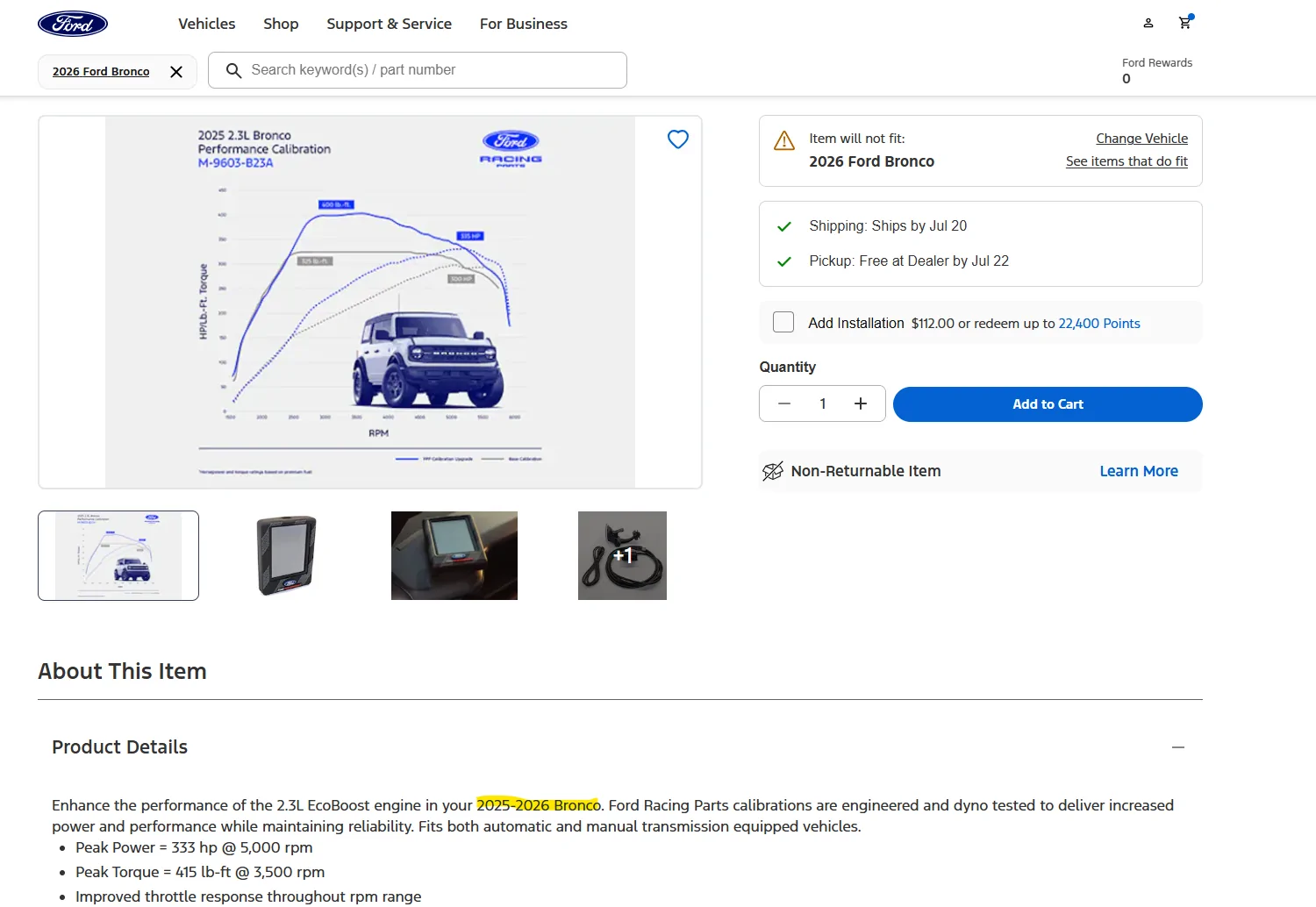This screenshot has height=907, width=1316.
Task: Click the Add to Cart button
Action: [1048, 404]
